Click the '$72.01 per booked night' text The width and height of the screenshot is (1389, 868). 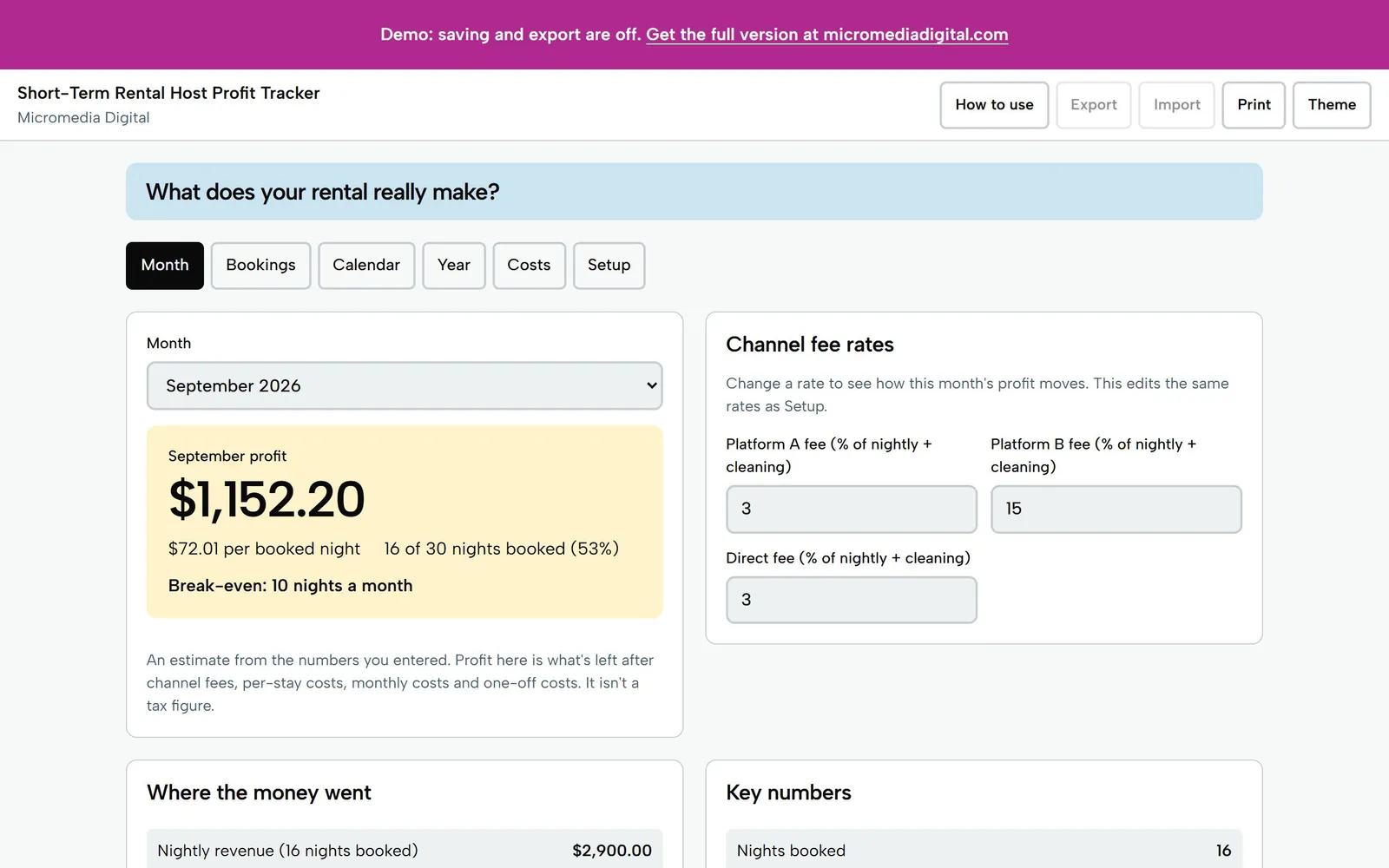coord(264,549)
